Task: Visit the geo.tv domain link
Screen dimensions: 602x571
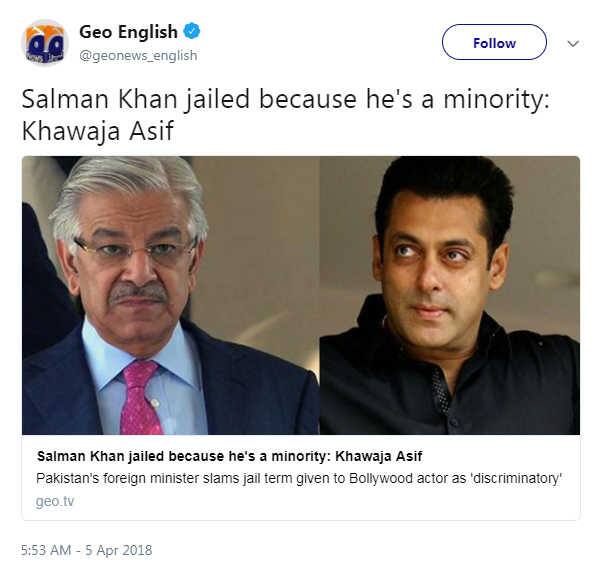Action: (55, 501)
